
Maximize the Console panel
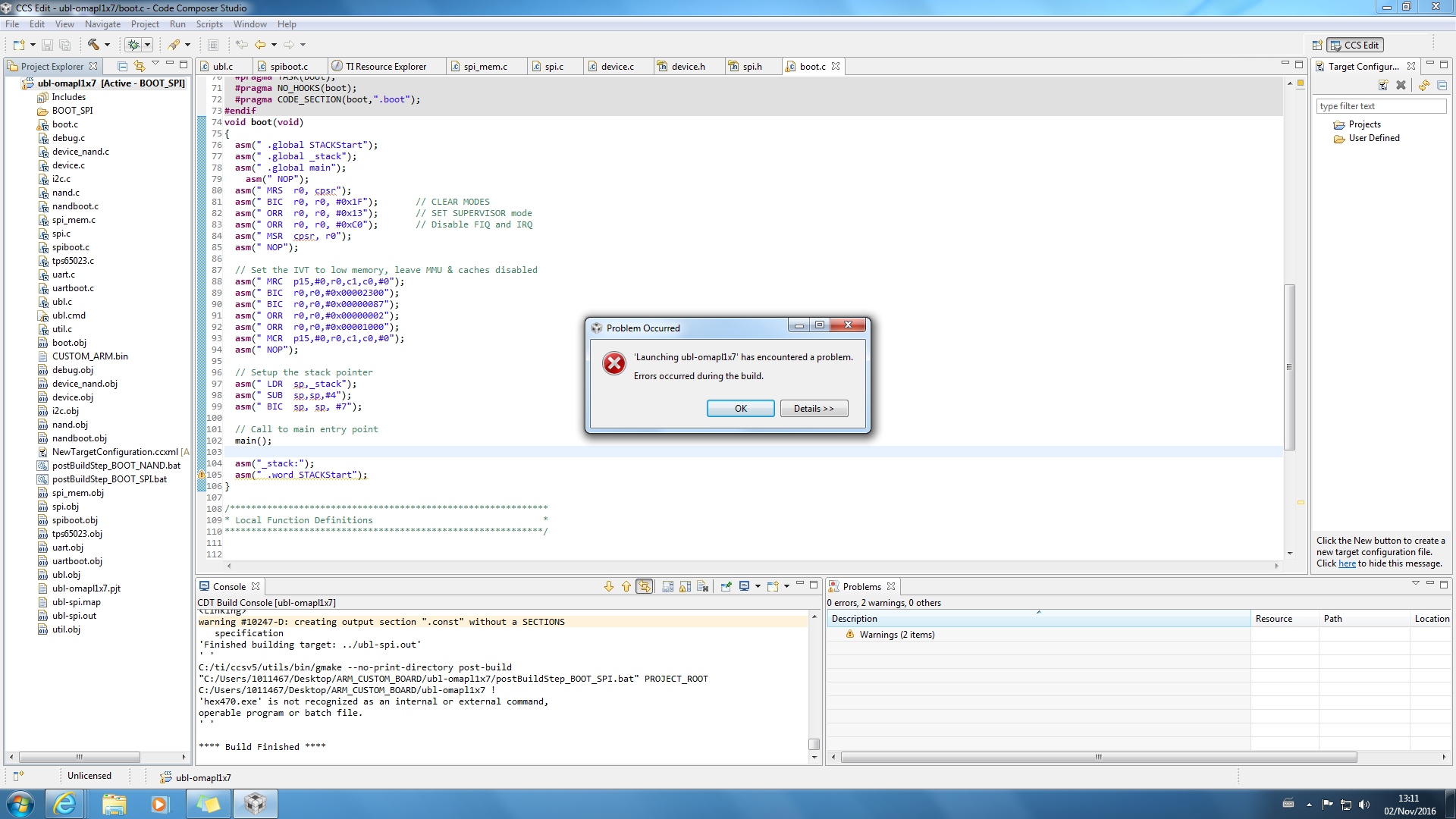pyautogui.click(x=814, y=585)
